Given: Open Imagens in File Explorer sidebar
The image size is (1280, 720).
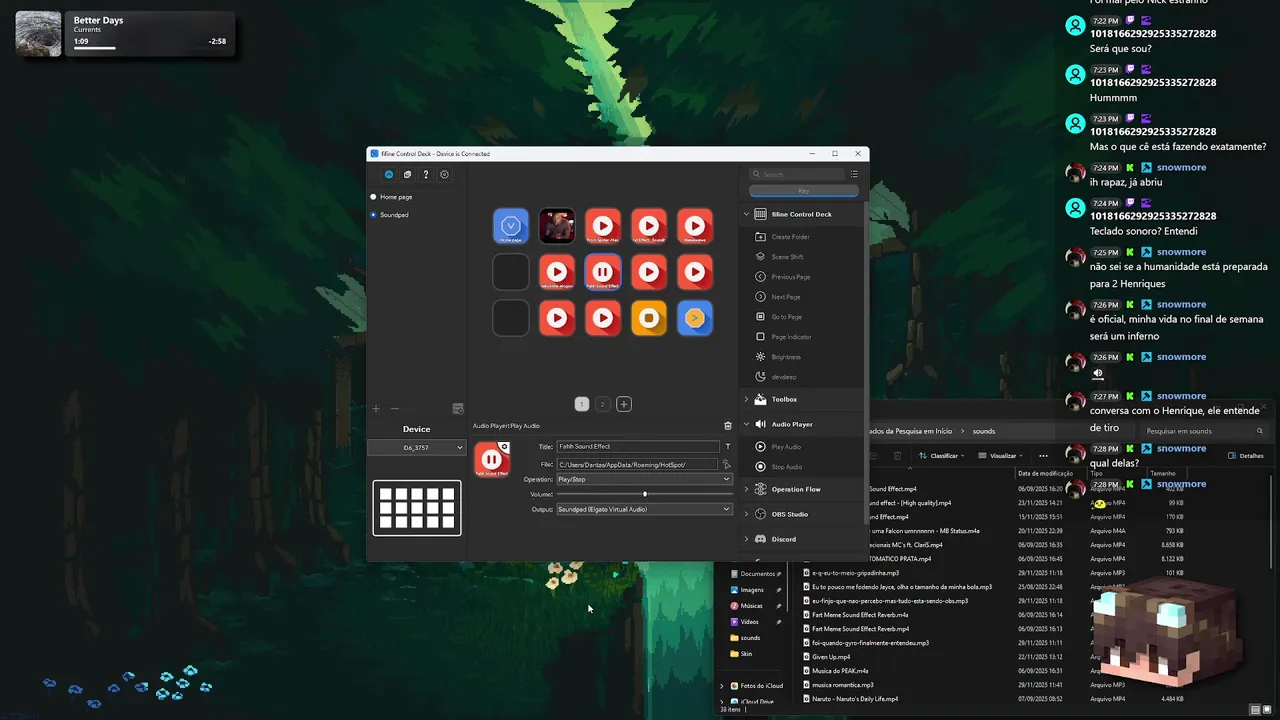Looking at the screenshot, I should [x=752, y=590].
